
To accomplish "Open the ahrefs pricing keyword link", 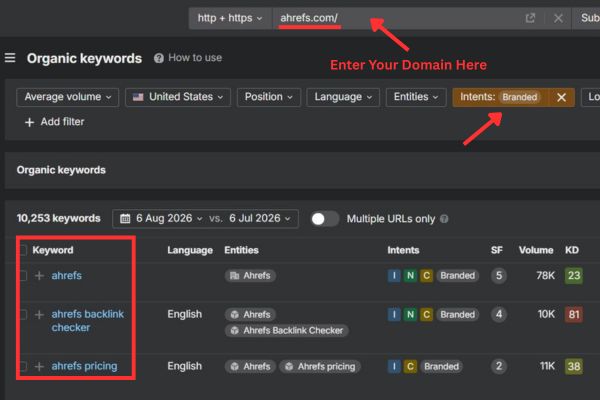I will [85, 366].
